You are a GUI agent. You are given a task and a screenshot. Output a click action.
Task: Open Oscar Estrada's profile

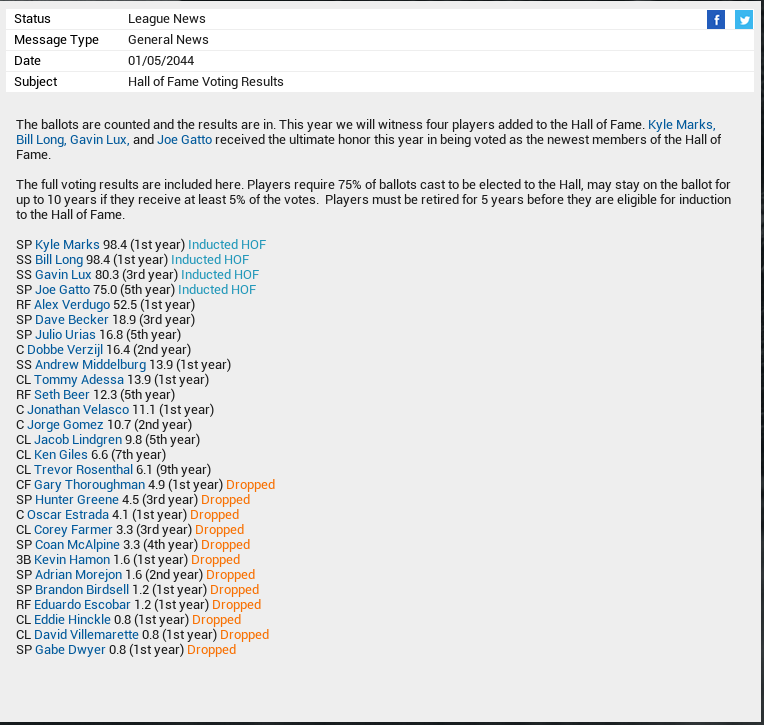pos(67,515)
